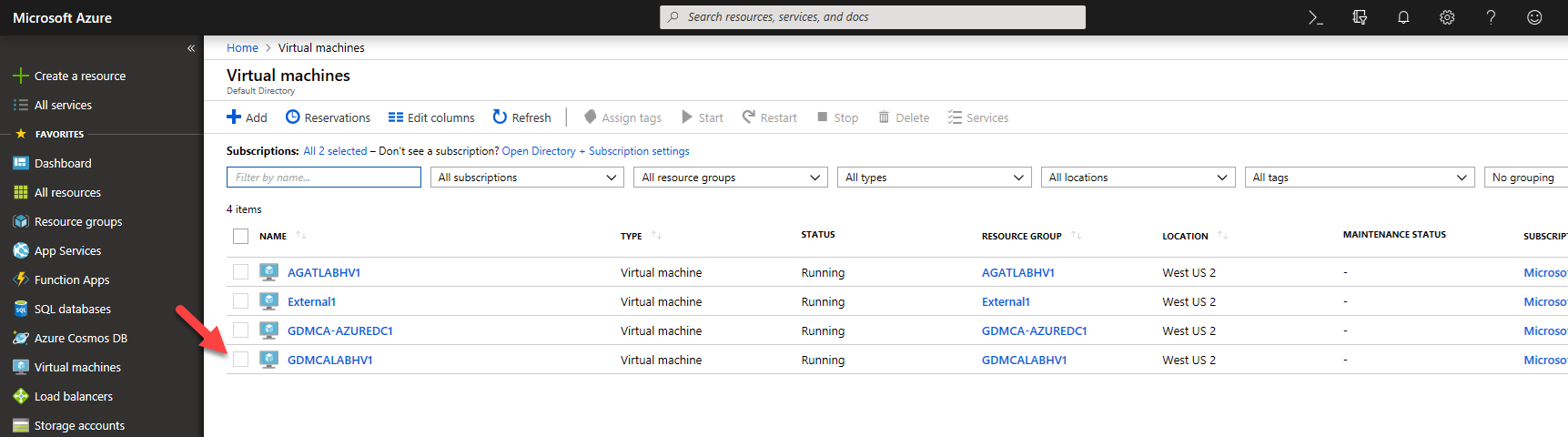
Task: Click the Filter by name field
Action: click(x=324, y=178)
